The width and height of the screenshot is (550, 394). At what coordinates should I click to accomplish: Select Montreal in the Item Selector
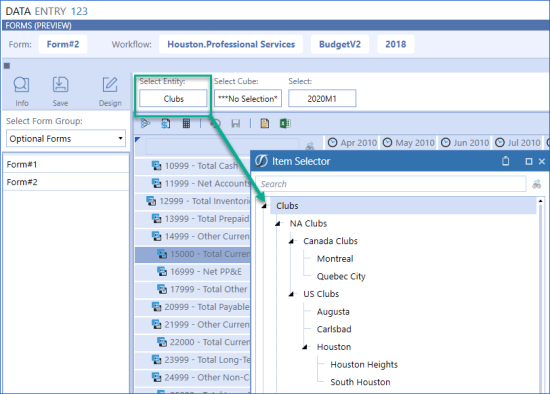[335, 259]
